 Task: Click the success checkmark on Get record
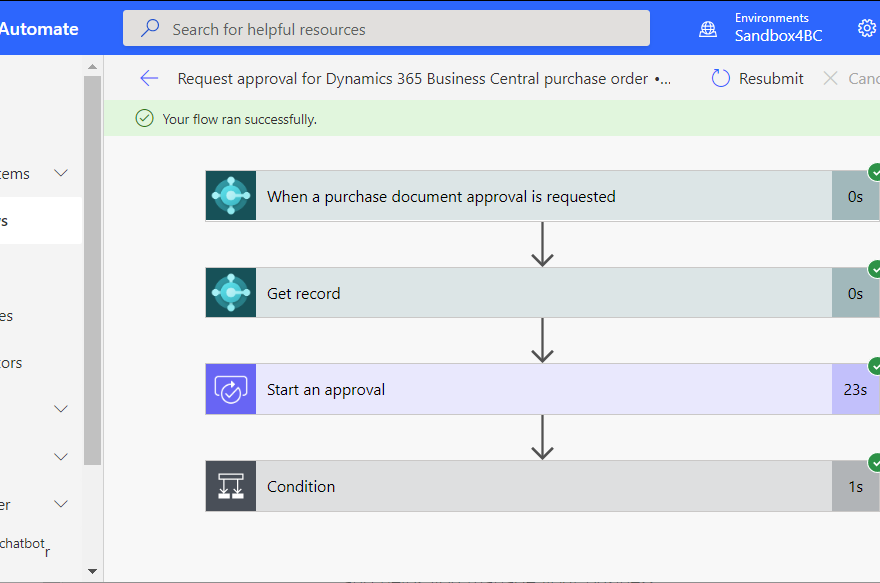tap(874, 270)
